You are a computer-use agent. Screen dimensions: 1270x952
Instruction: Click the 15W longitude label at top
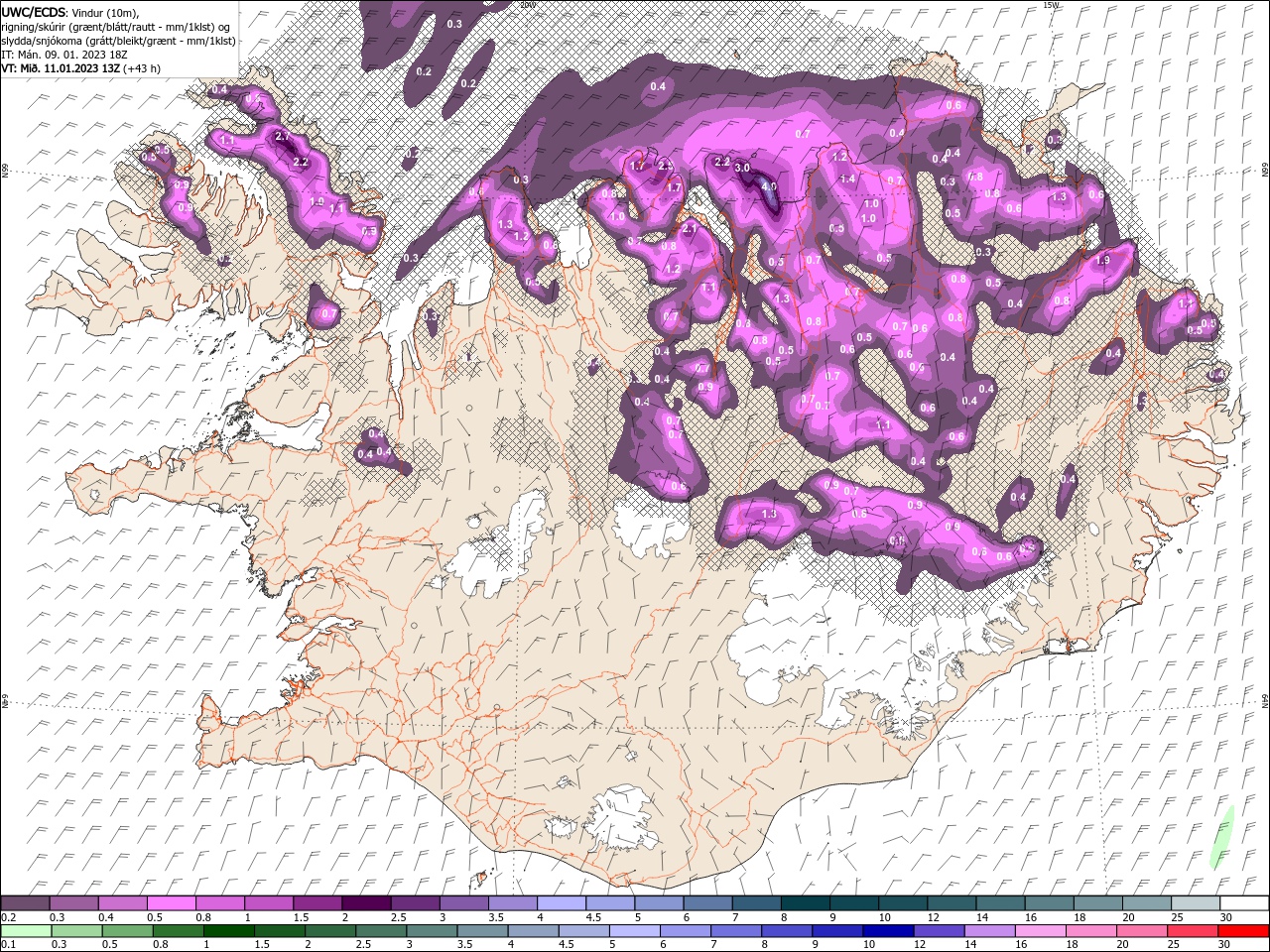coord(1052,5)
